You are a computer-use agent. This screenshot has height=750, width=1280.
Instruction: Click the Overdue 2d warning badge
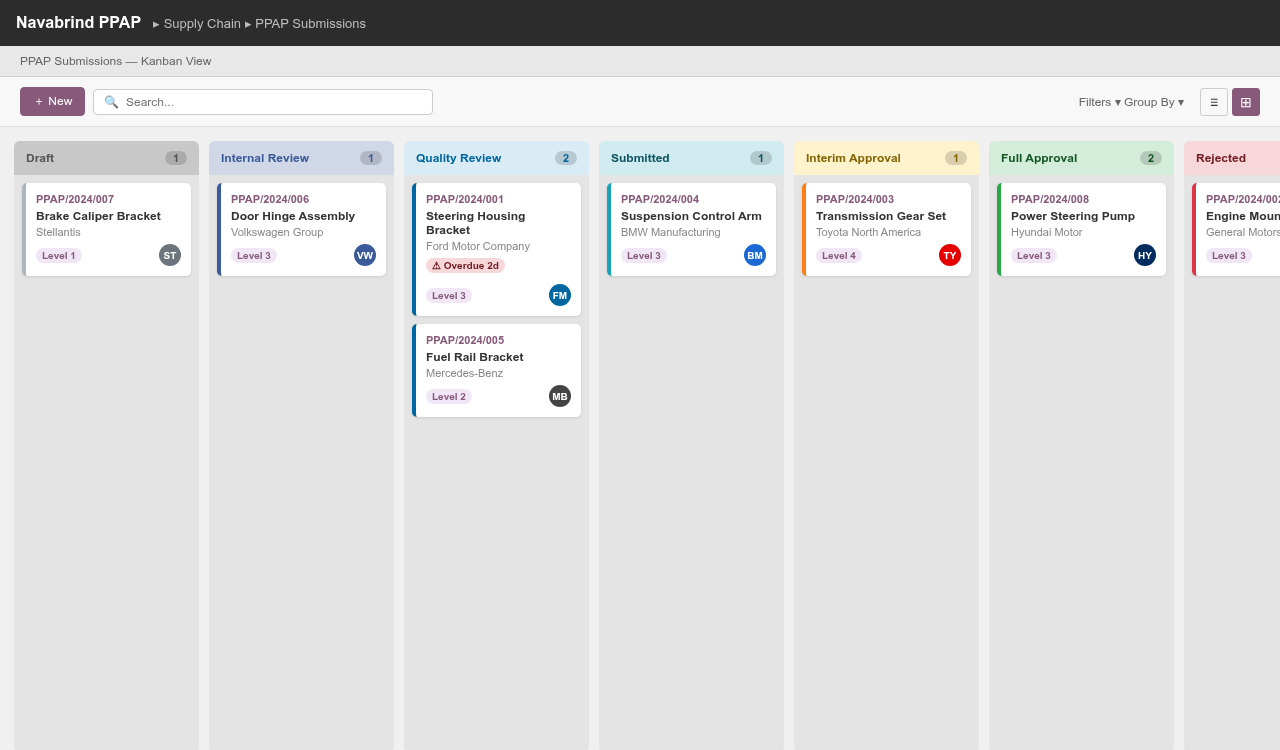(x=466, y=265)
